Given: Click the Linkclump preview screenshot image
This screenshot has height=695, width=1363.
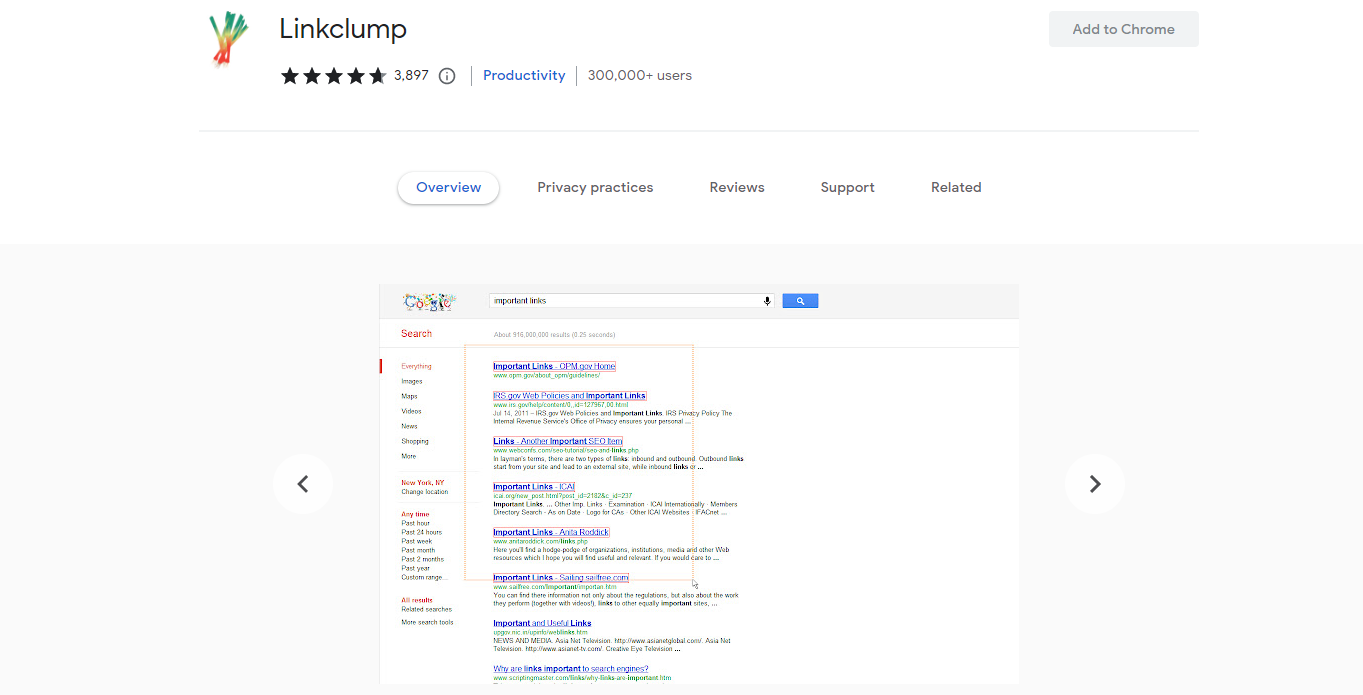Looking at the screenshot, I should tap(699, 484).
